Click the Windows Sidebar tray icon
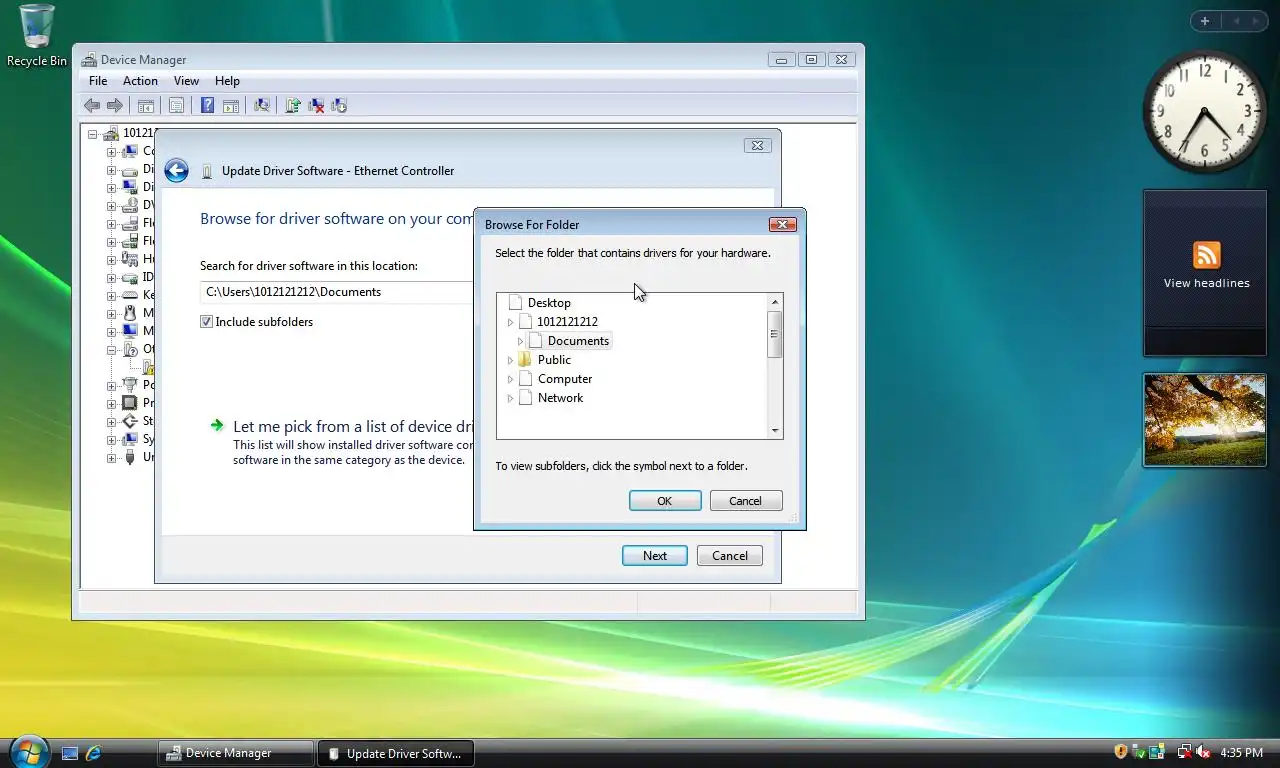1280x768 pixels. [x=1157, y=752]
